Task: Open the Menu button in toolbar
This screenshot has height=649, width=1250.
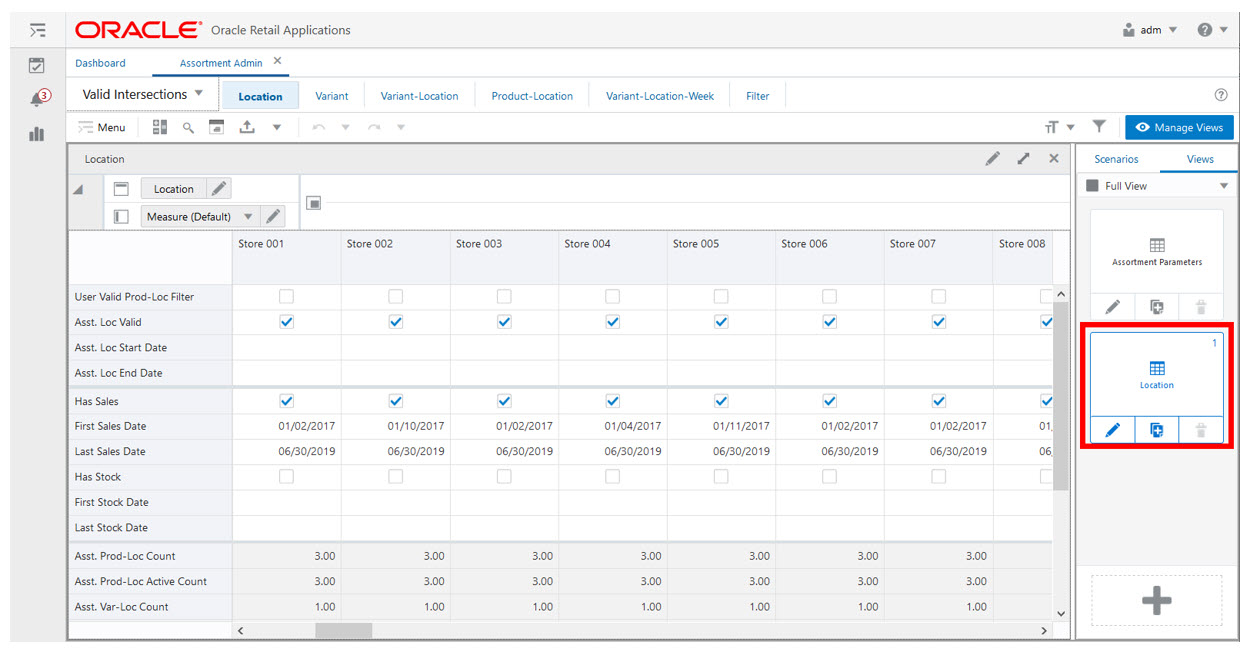Action: (x=102, y=127)
